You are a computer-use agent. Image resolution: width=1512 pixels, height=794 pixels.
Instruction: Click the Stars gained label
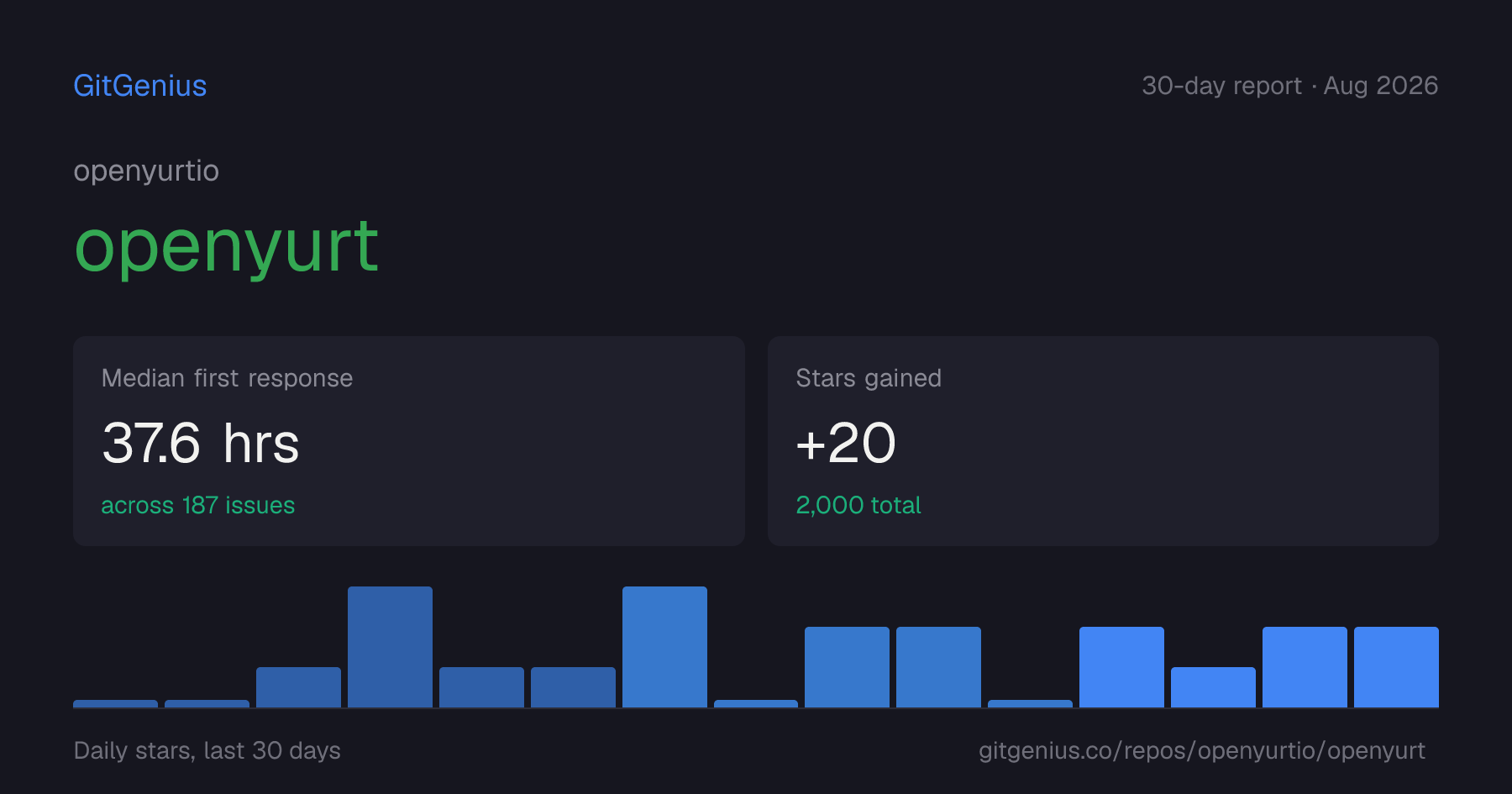coord(869,378)
